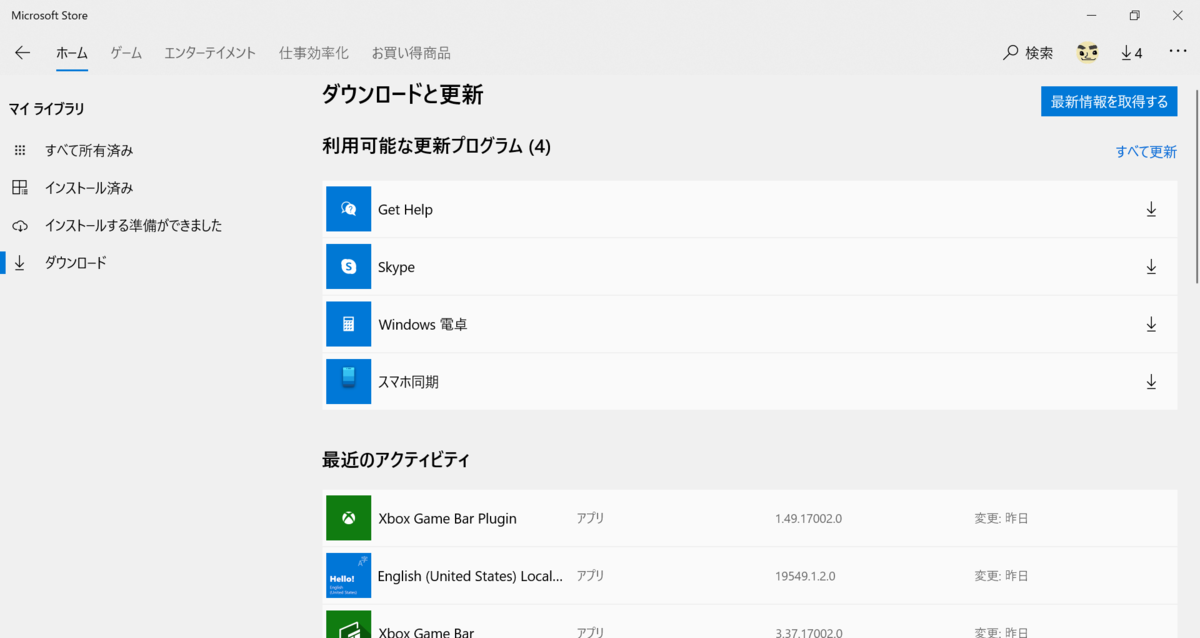Switch to the ゲーム tab
Image resolution: width=1200 pixels, height=638 pixels.
tap(126, 53)
